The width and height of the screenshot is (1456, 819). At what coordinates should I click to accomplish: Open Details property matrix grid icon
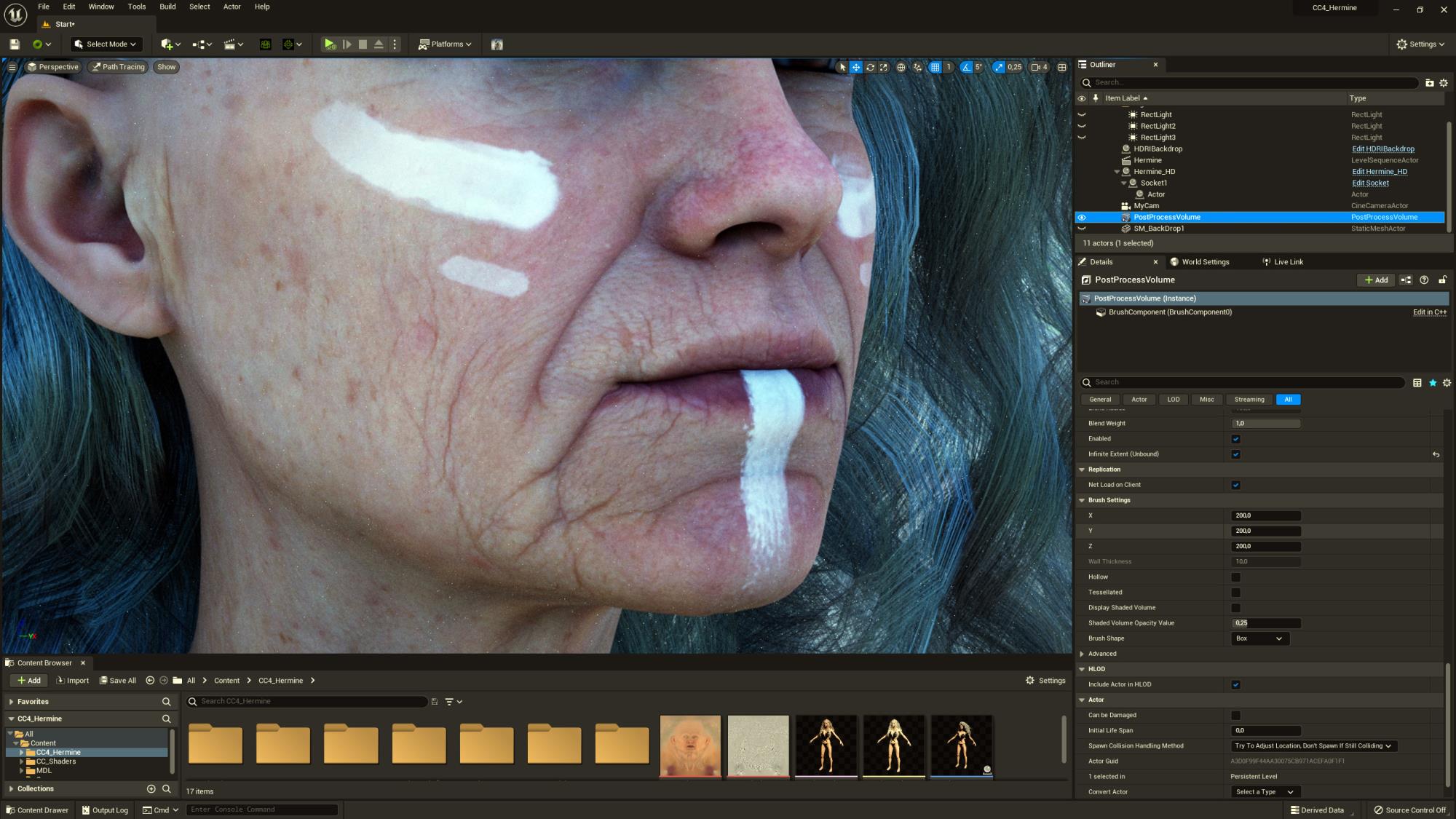1417,383
